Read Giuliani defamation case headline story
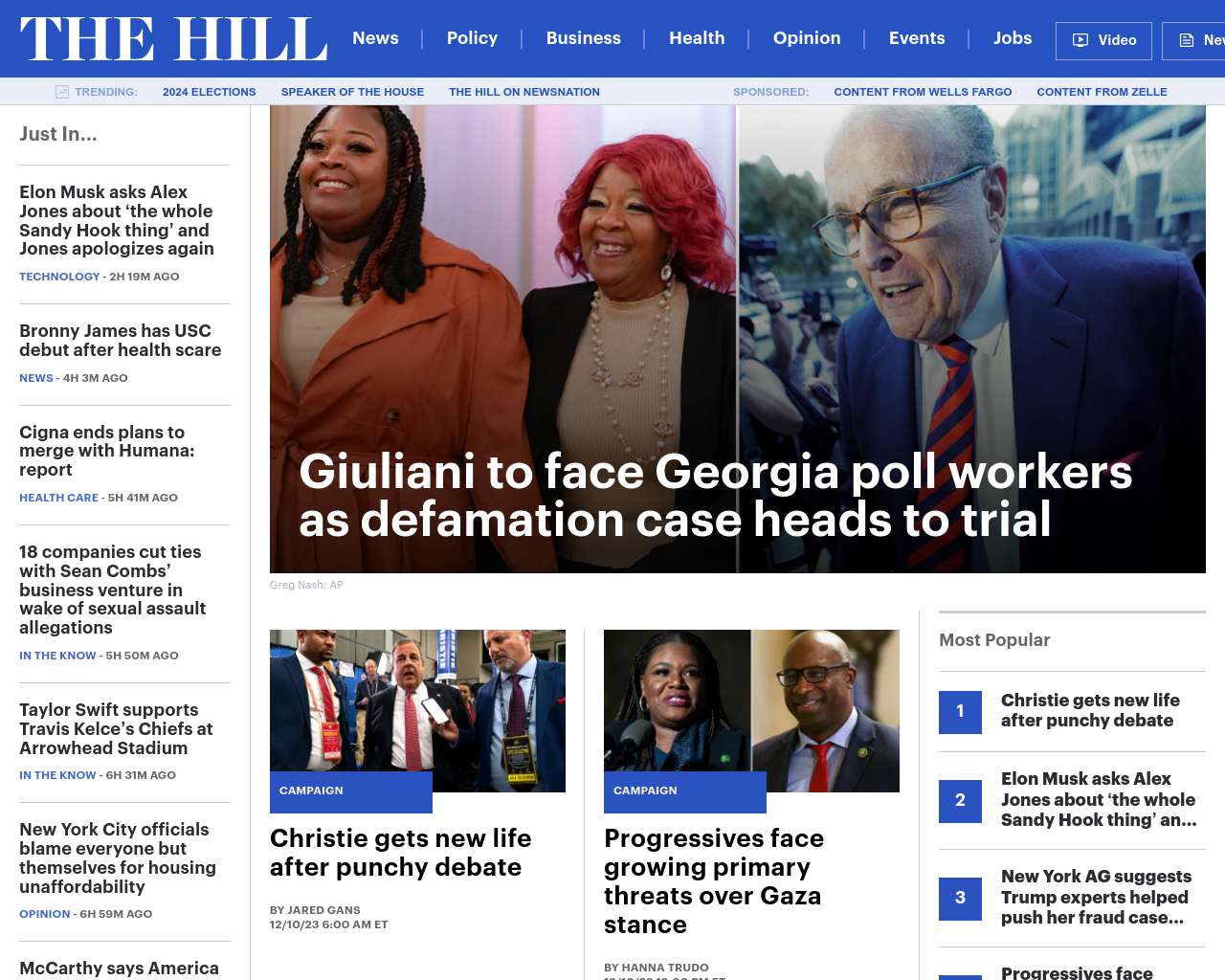Viewport: 1225px width, 980px height. tap(715, 496)
